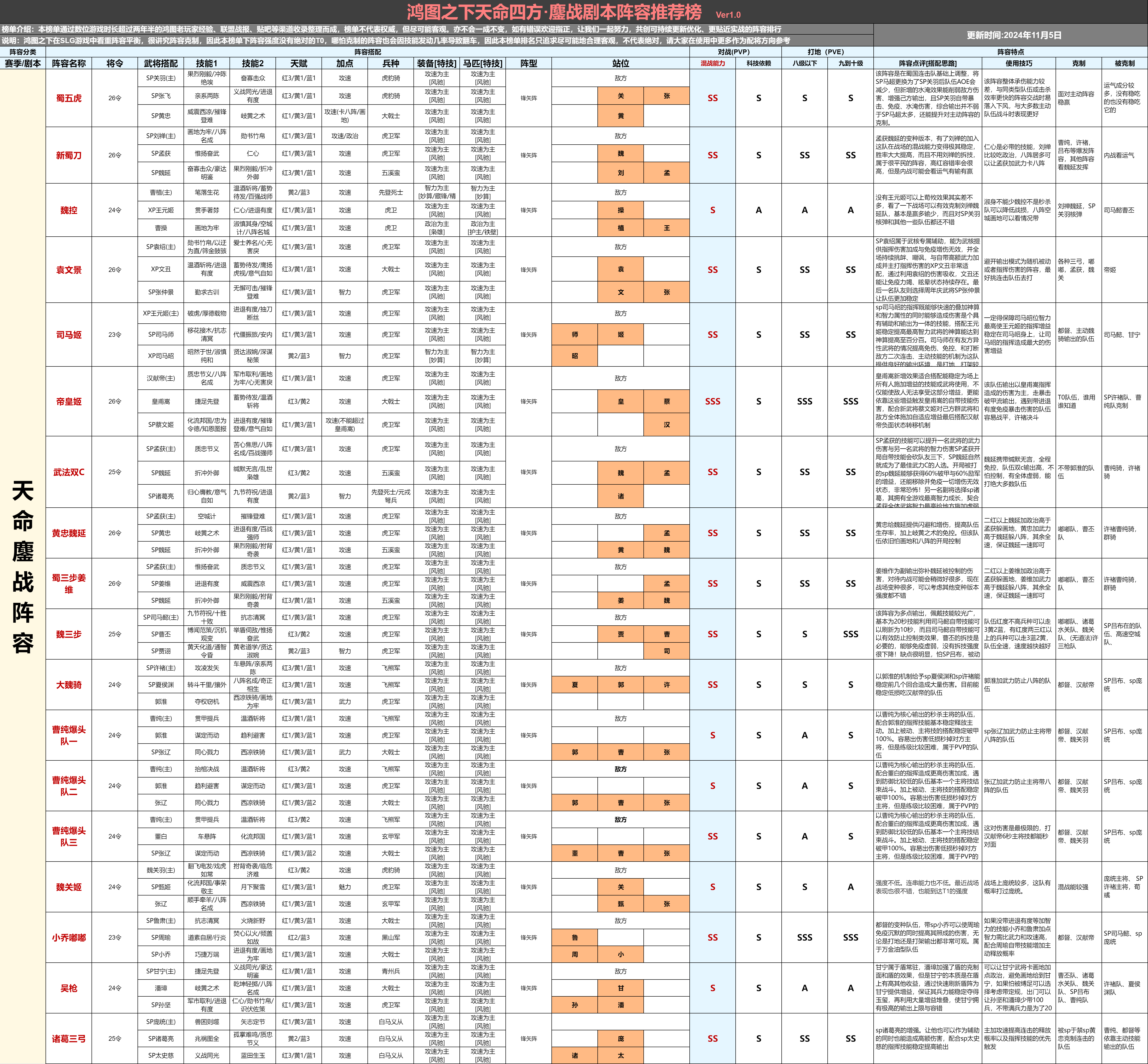
Task: Select the 小乔嘟嘟 lineup name
Action: [x=69, y=937]
